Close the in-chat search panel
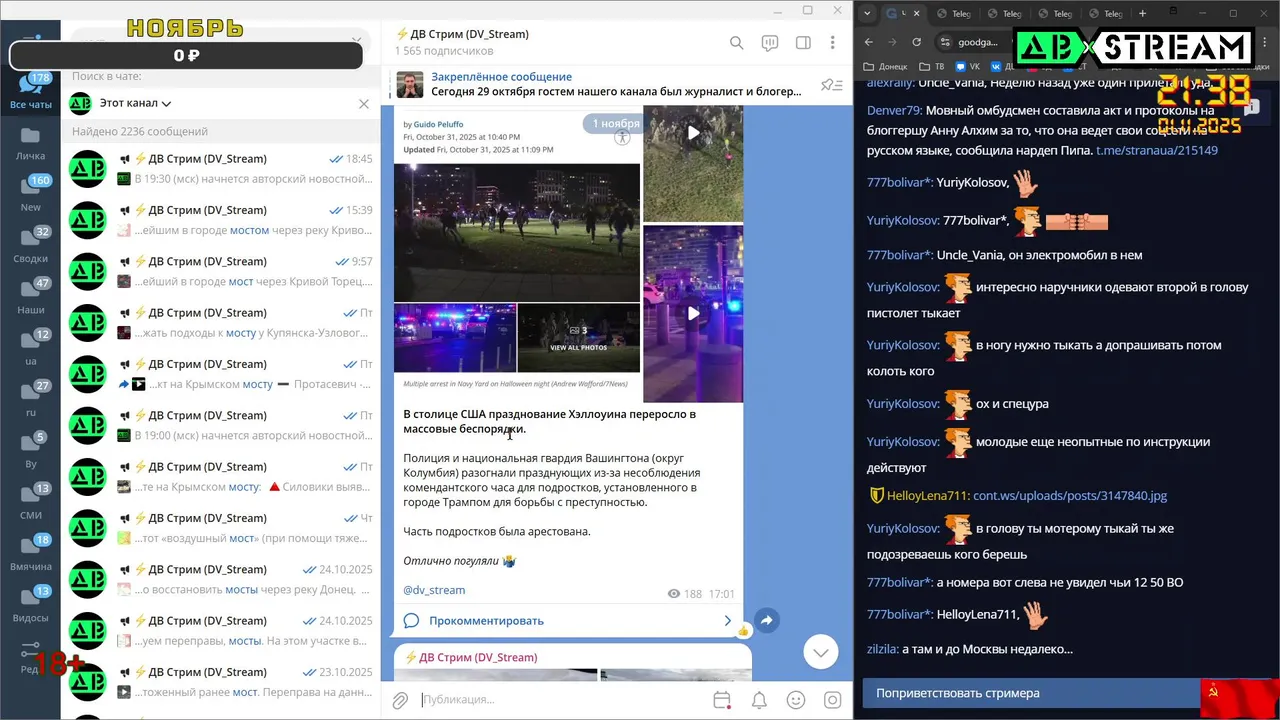The height and width of the screenshot is (720, 1280). [364, 103]
